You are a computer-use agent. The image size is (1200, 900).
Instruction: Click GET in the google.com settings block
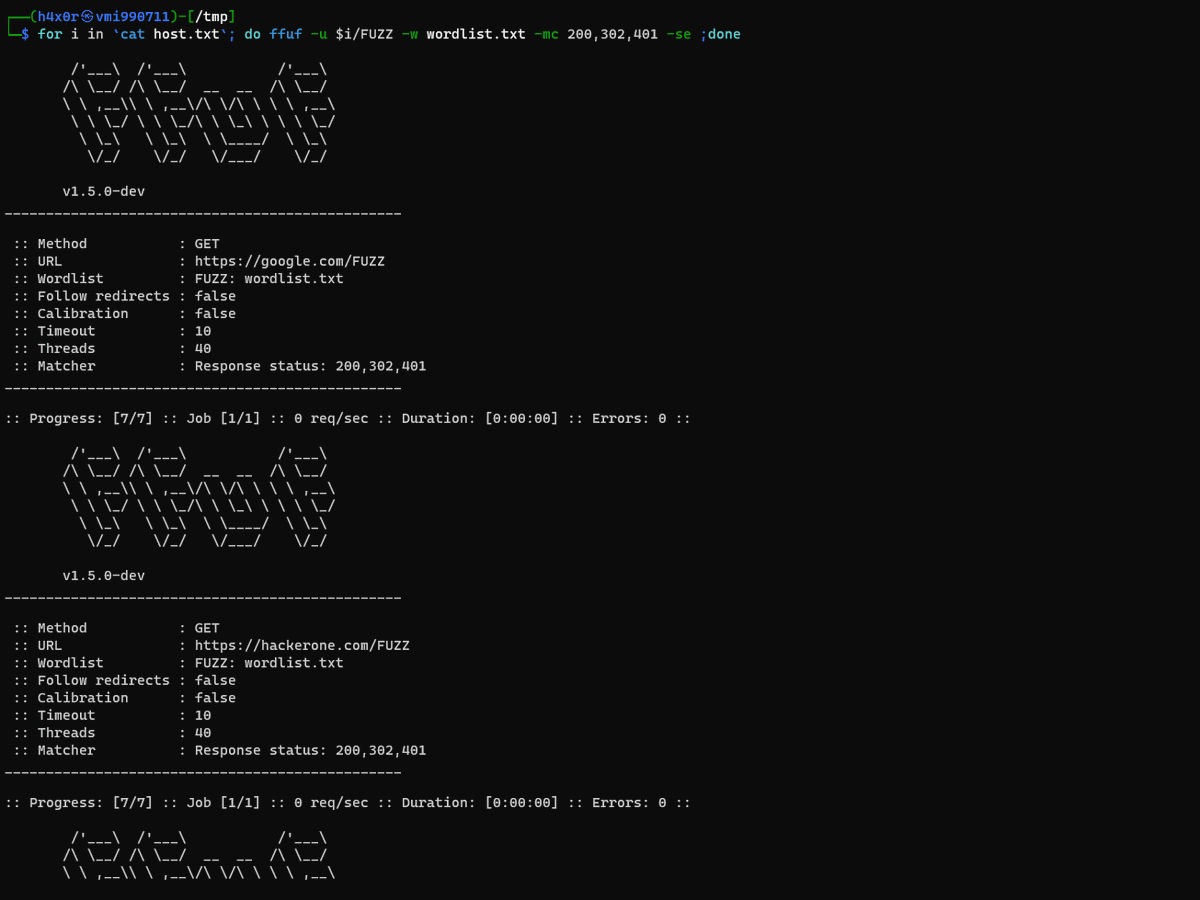[x=207, y=244]
